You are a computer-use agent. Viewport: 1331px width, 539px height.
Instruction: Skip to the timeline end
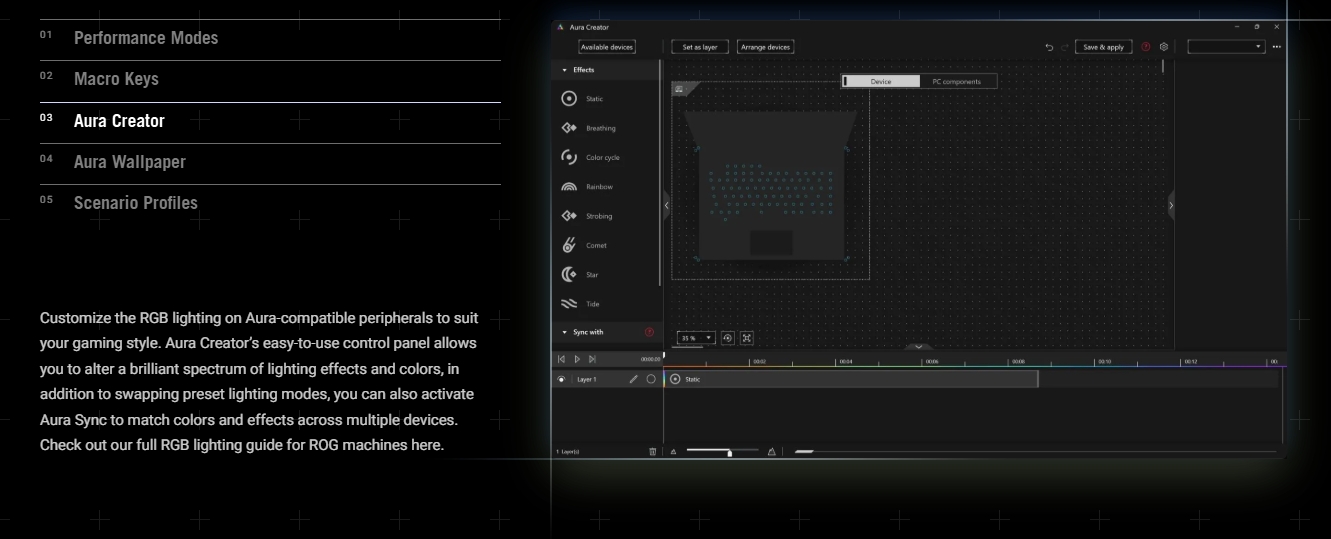pos(592,359)
